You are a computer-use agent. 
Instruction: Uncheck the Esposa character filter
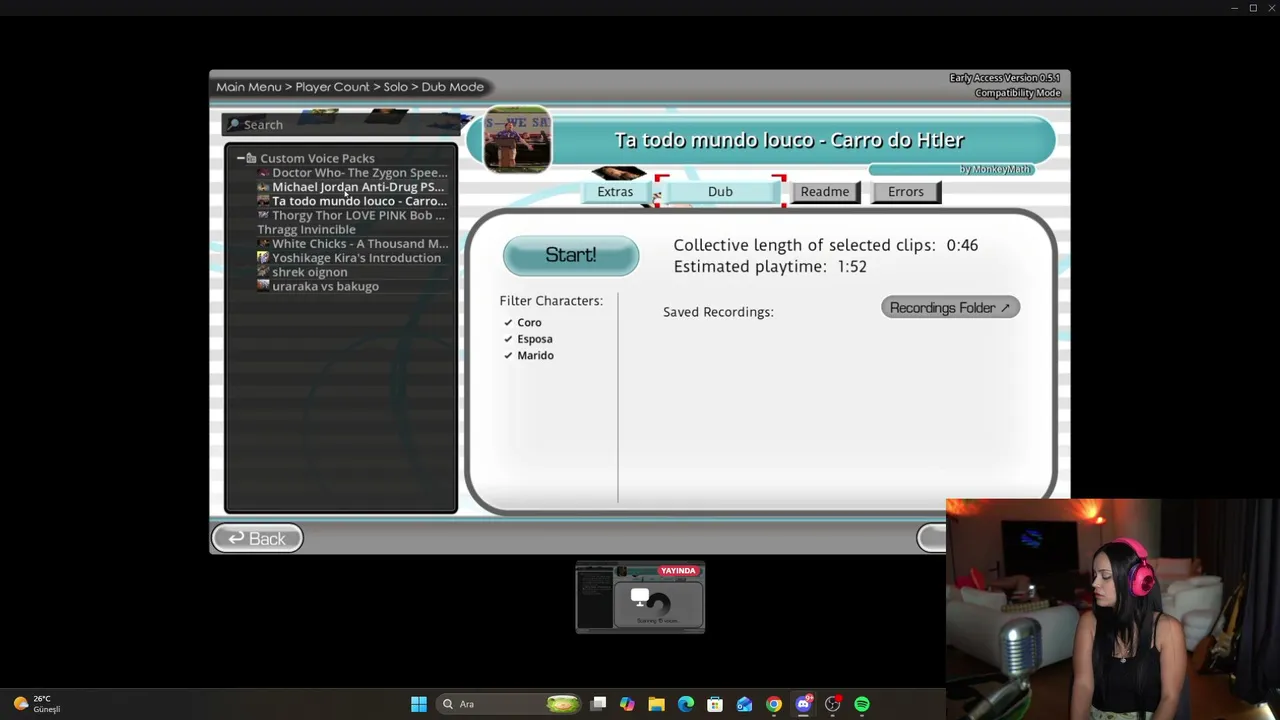tap(508, 339)
